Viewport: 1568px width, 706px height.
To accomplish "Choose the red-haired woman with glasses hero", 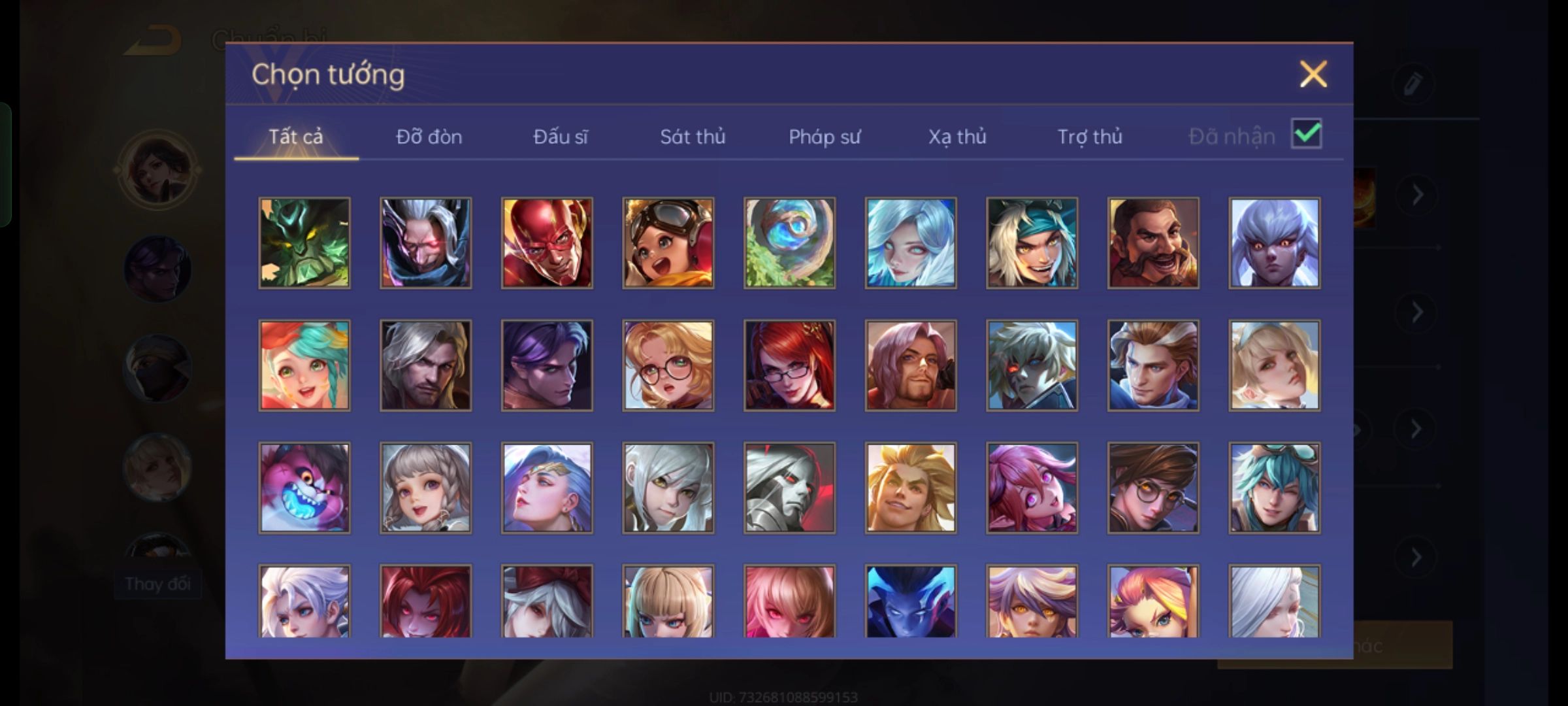I will point(789,365).
